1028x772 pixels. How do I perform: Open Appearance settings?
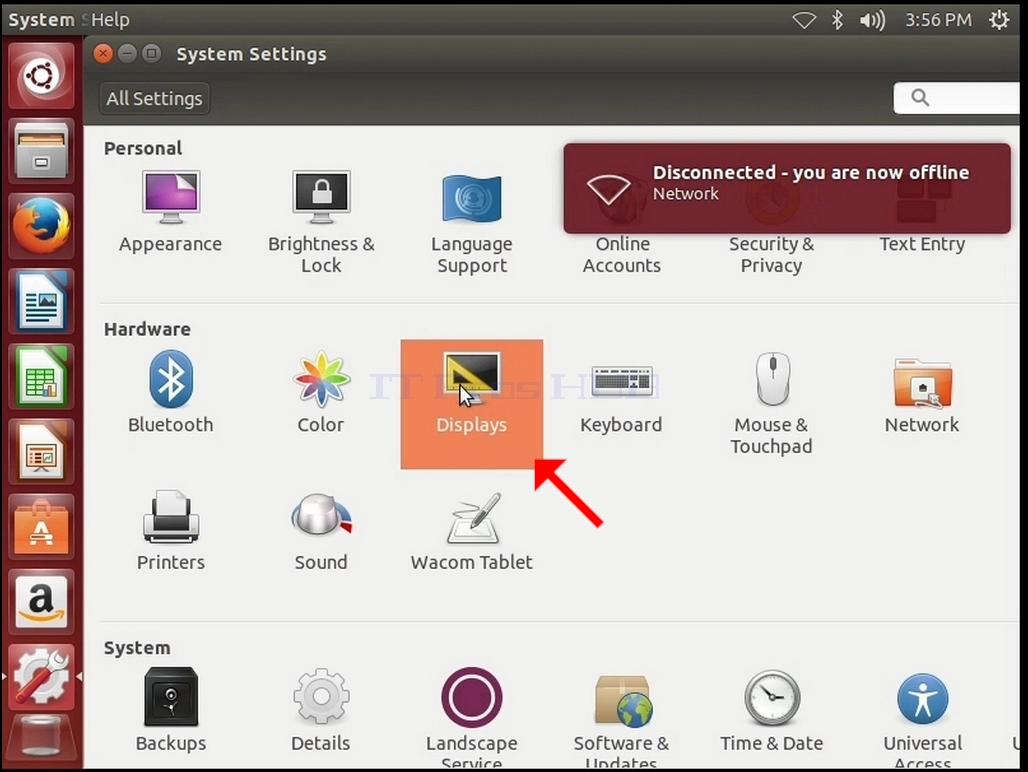(x=170, y=211)
